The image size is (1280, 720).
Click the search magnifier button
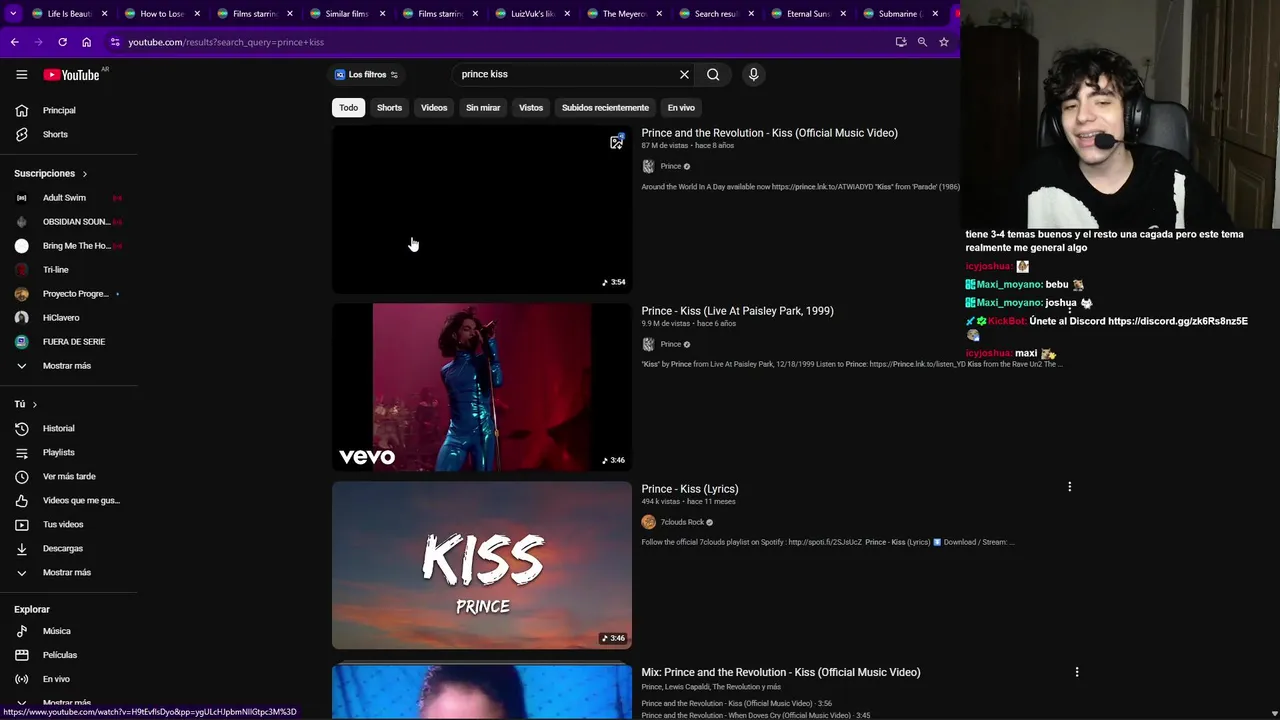pos(713,74)
